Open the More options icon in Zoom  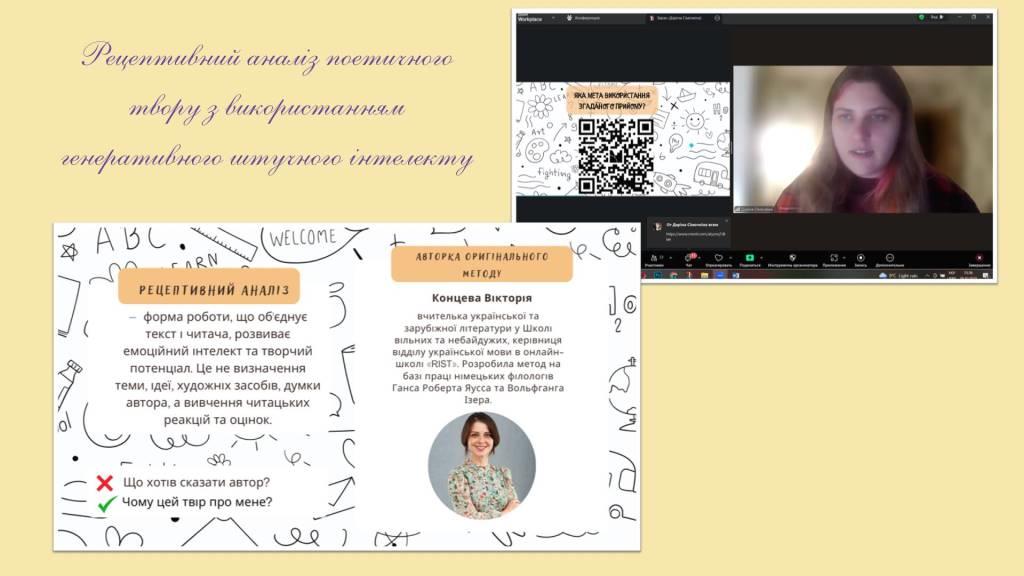pyautogui.click(x=889, y=257)
